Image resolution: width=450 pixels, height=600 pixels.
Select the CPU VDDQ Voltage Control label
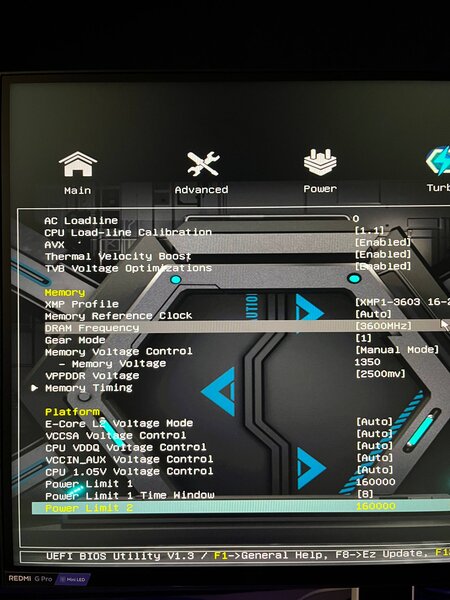tap(126, 447)
